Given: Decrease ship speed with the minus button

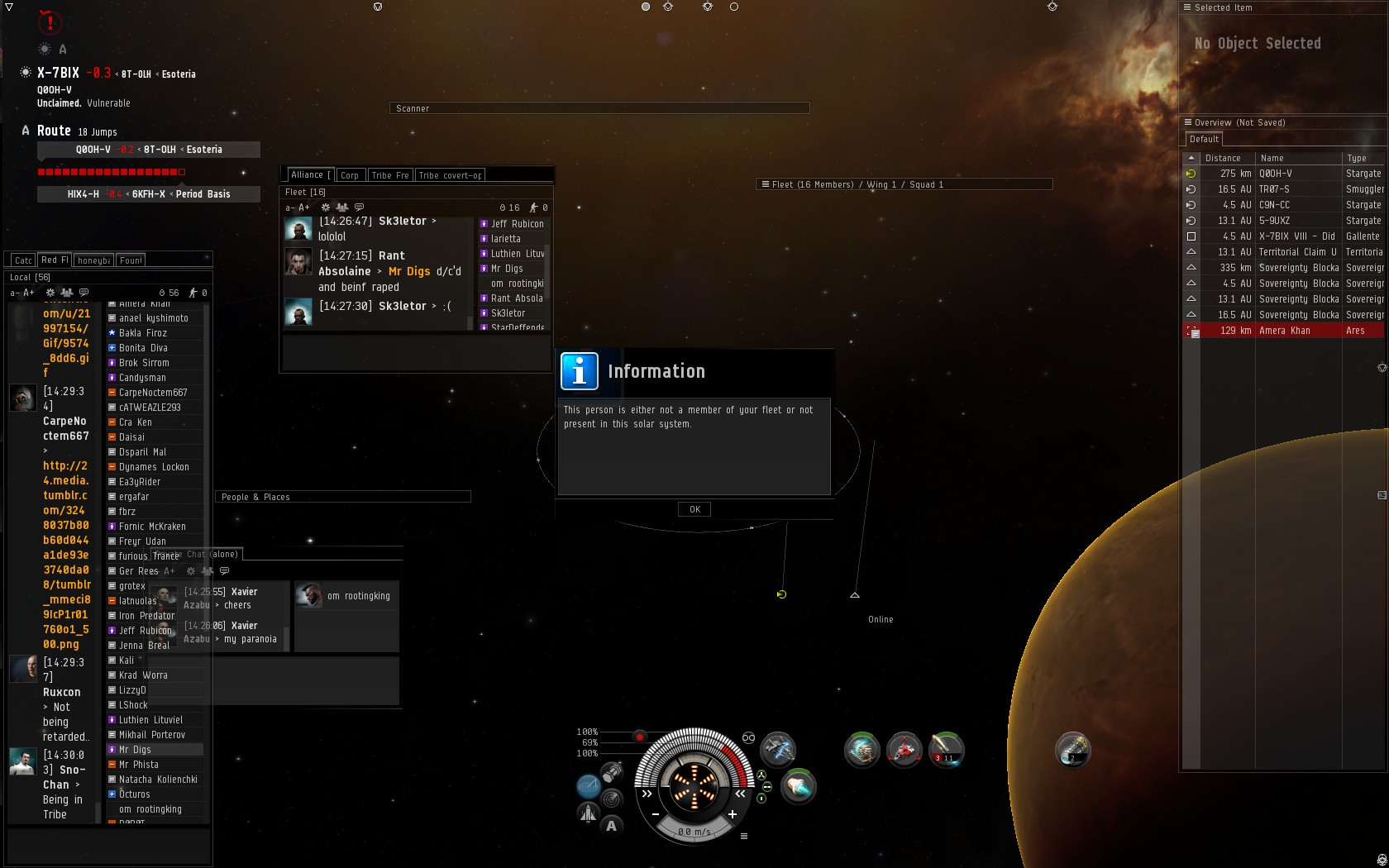Looking at the screenshot, I should 656,814.
